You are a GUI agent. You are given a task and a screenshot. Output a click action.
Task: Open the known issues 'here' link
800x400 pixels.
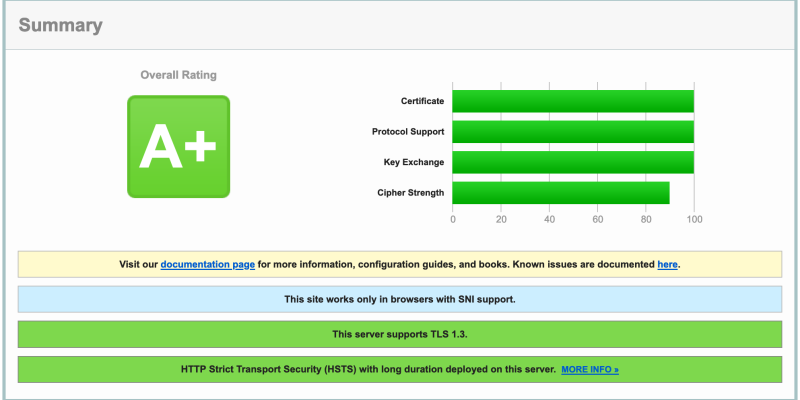(667, 264)
